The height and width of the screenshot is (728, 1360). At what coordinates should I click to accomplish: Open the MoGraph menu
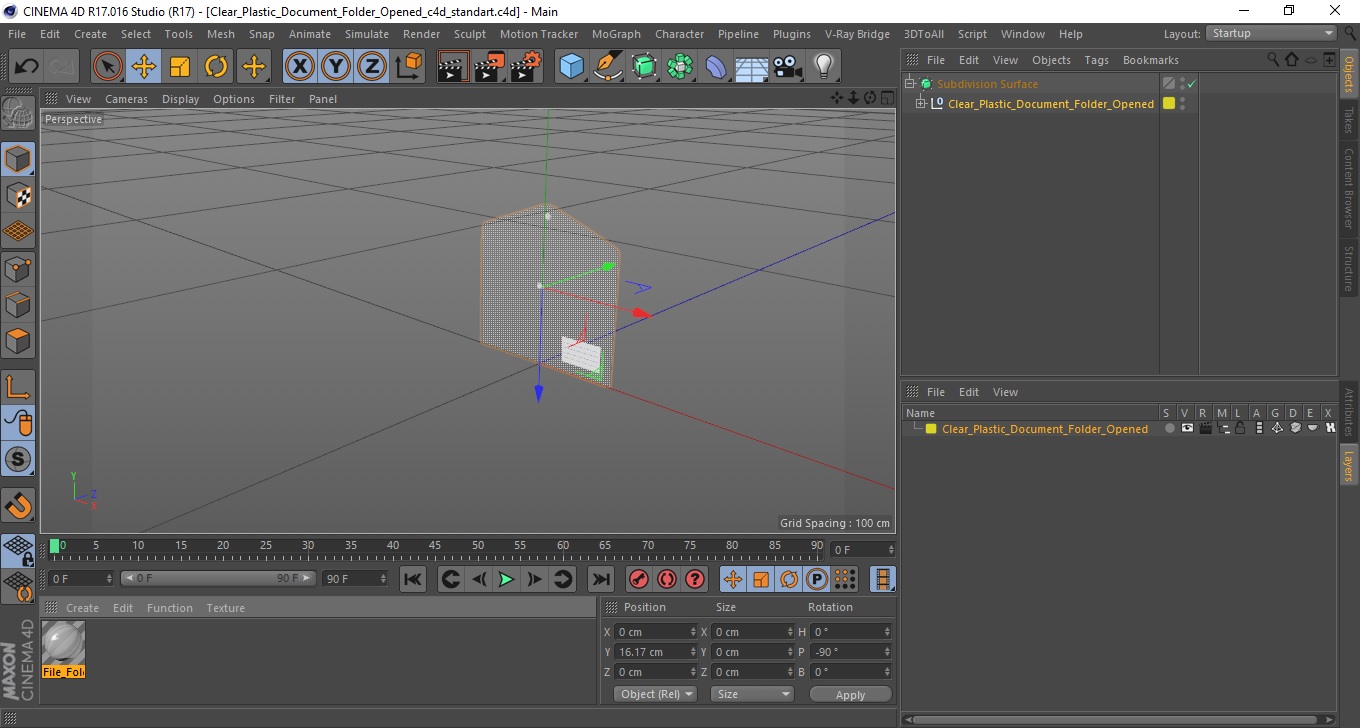616,34
